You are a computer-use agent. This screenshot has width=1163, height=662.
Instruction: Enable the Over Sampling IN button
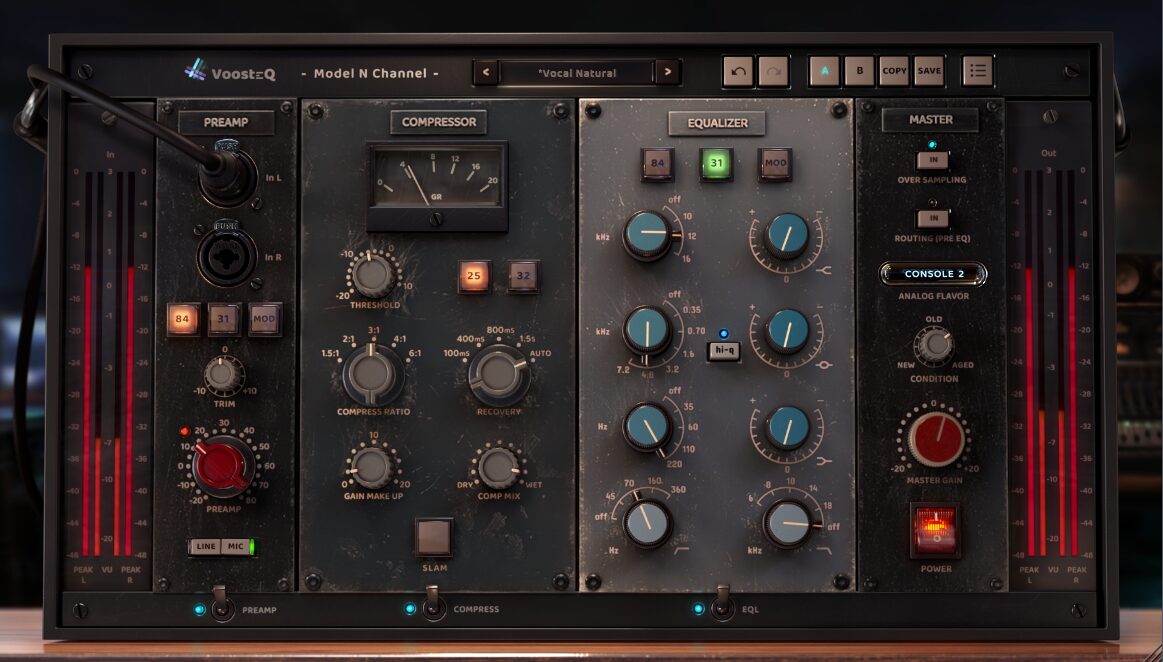click(x=932, y=160)
